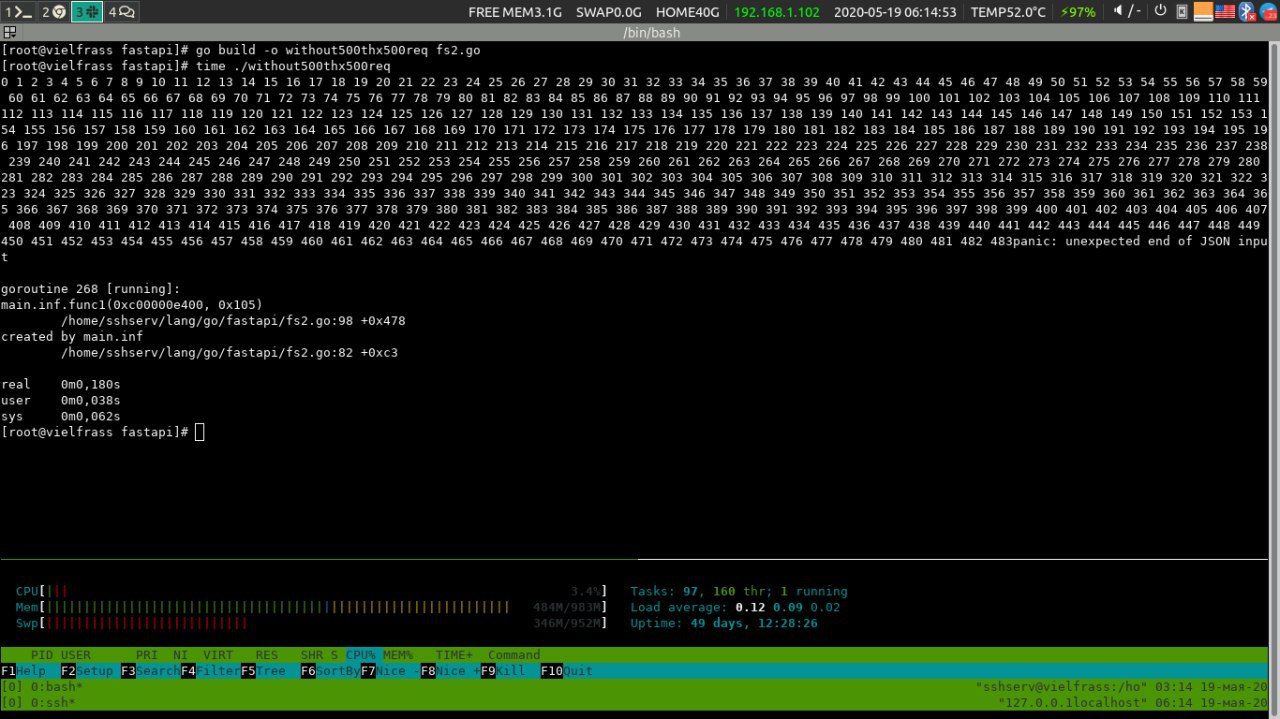The height and width of the screenshot is (719, 1280).
Task: Click the real 0m0,180s timing line
Action: (x=60, y=384)
